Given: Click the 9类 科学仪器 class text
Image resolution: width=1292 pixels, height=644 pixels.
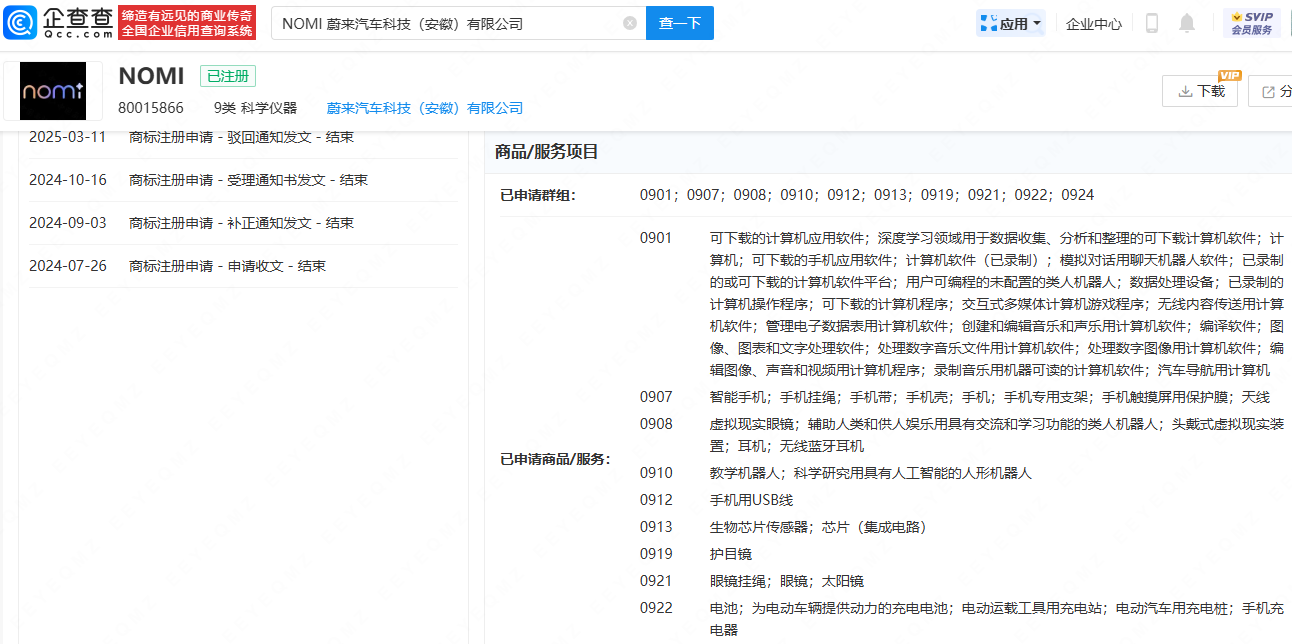Looking at the screenshot, I should tap(255, 108).
